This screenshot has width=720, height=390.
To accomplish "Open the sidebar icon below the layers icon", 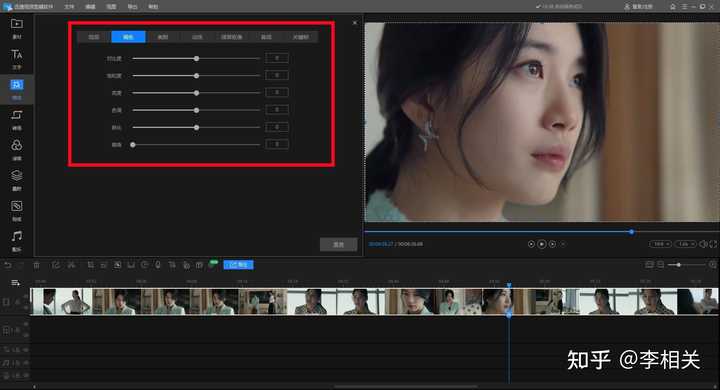I will (17, 206).
